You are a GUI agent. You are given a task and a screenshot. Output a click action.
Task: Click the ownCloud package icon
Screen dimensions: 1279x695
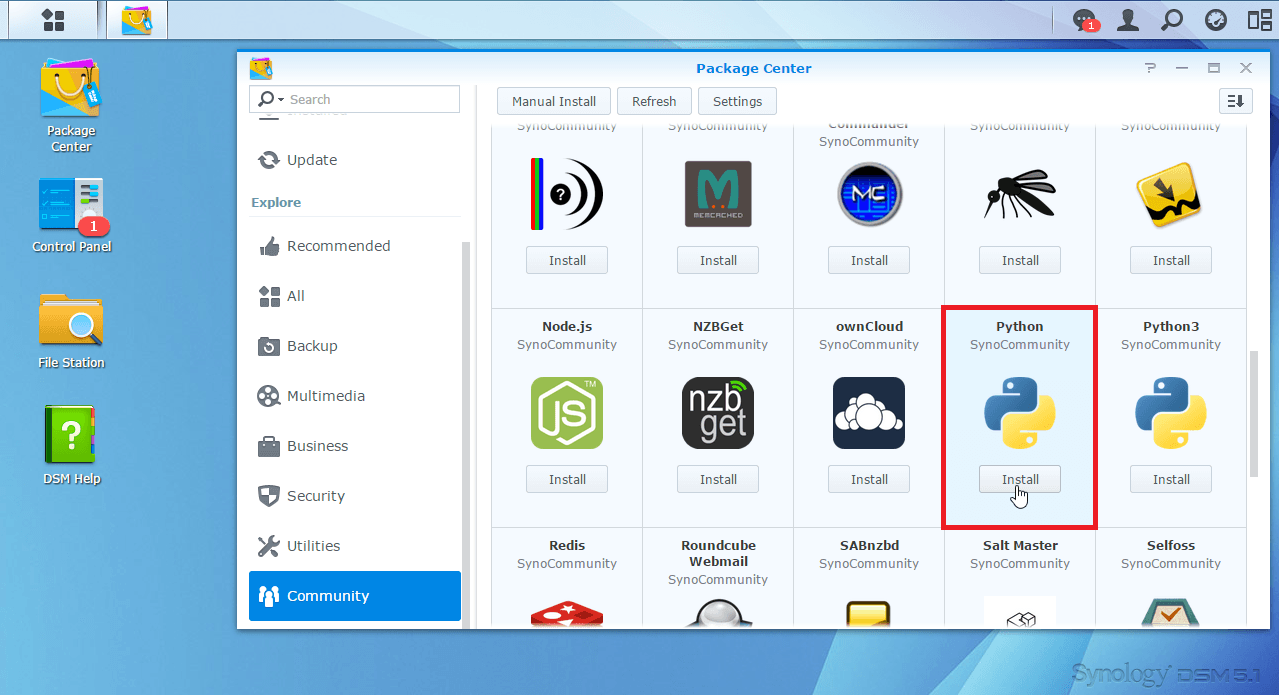pos(869,413)
